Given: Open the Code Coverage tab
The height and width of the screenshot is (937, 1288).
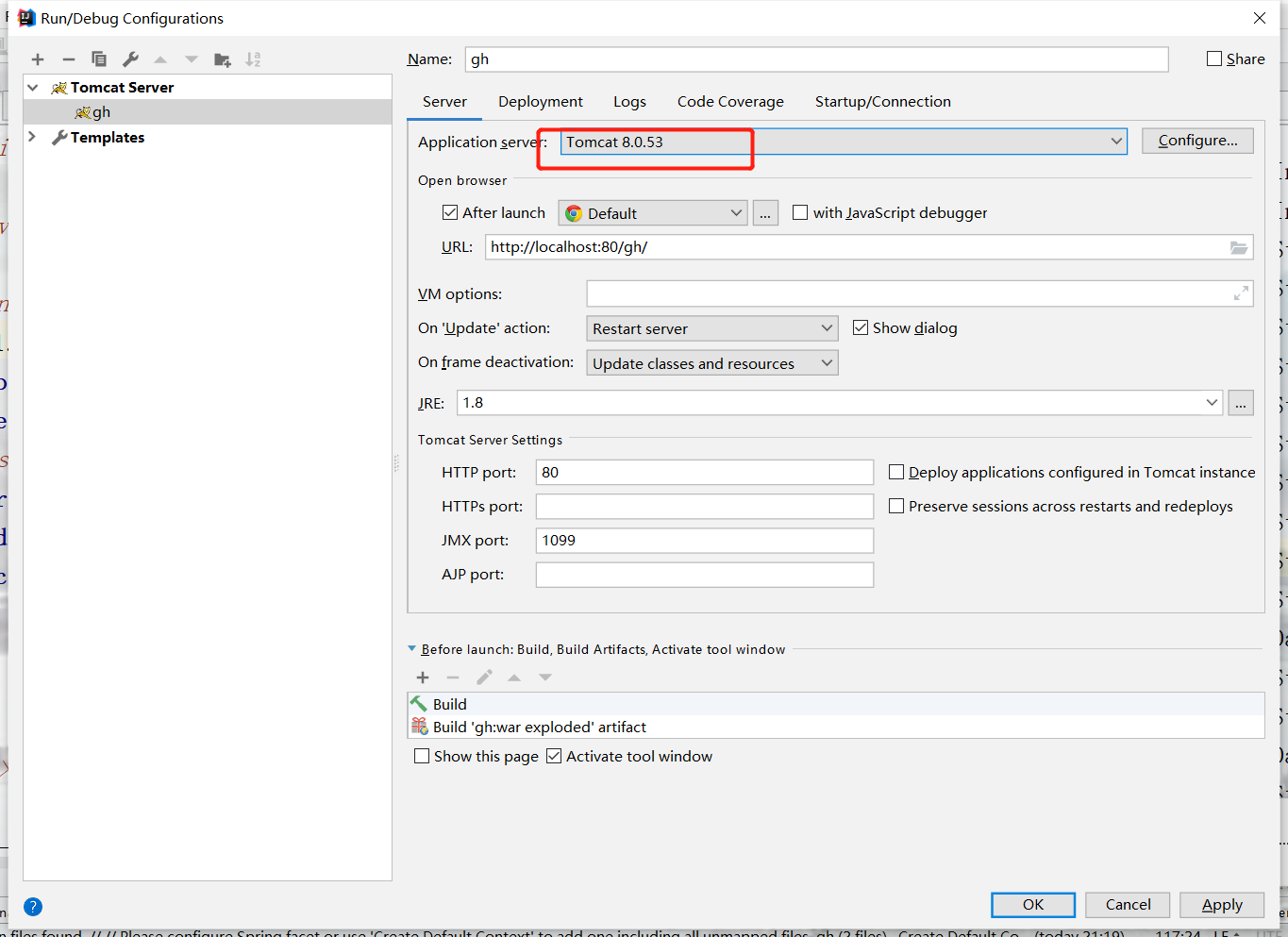Looking at the screenshot, I should coord(730,102).
